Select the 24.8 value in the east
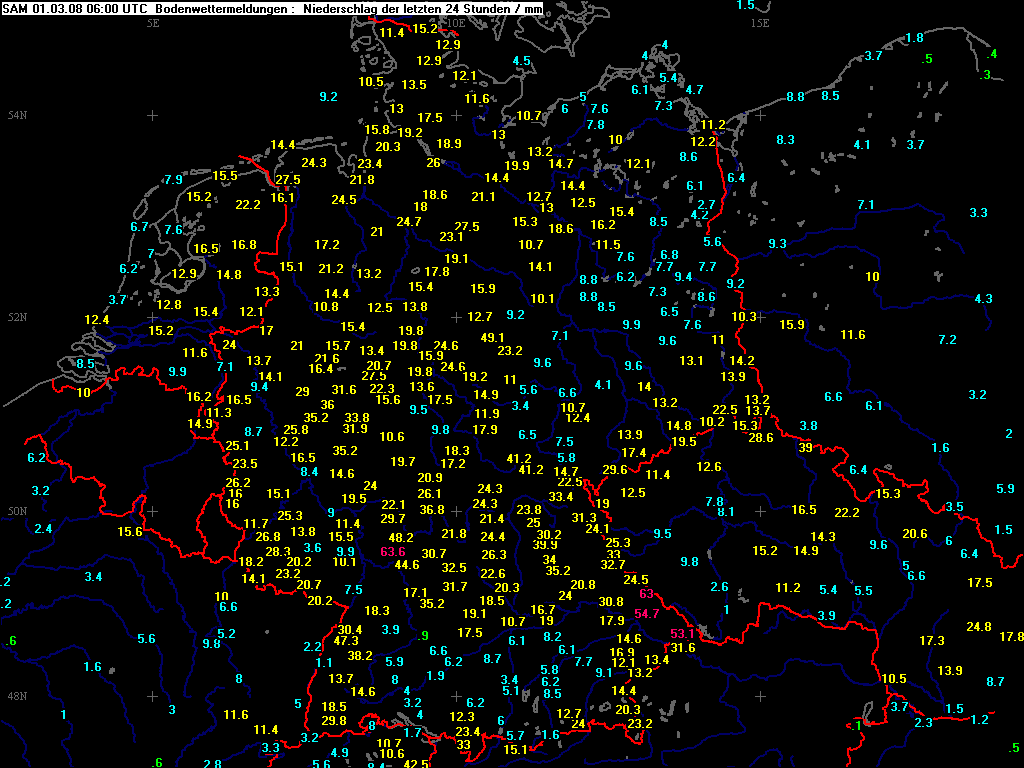The image size is (1024, 768). tap(978, 627)
